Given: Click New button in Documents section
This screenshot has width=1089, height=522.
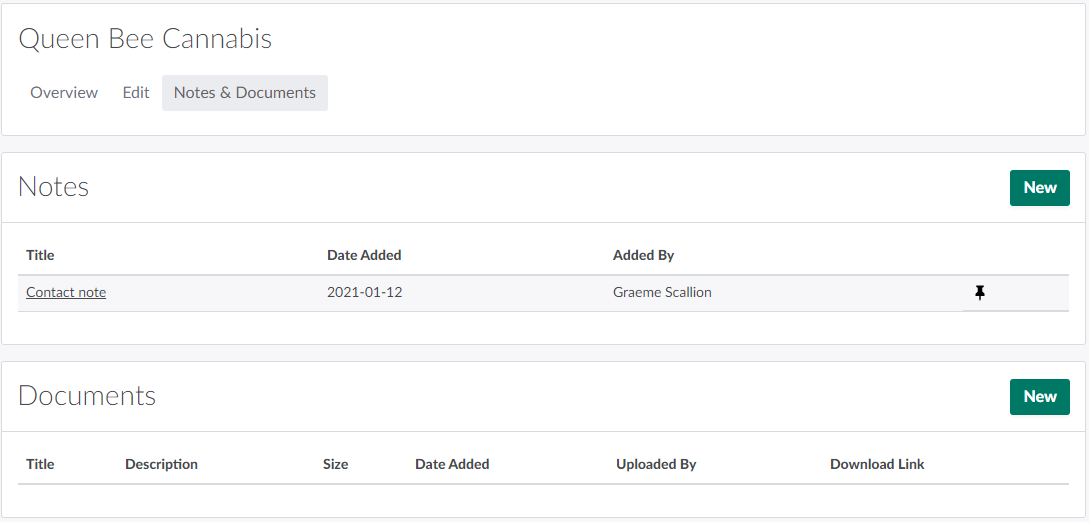Looking at the screenshot, I should 1039,397.
